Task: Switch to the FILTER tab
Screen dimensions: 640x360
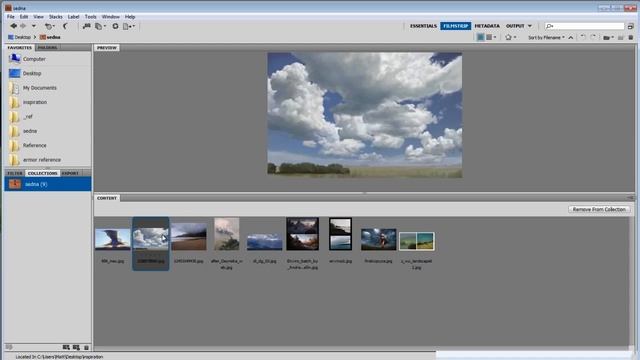Action: [15, 173]
